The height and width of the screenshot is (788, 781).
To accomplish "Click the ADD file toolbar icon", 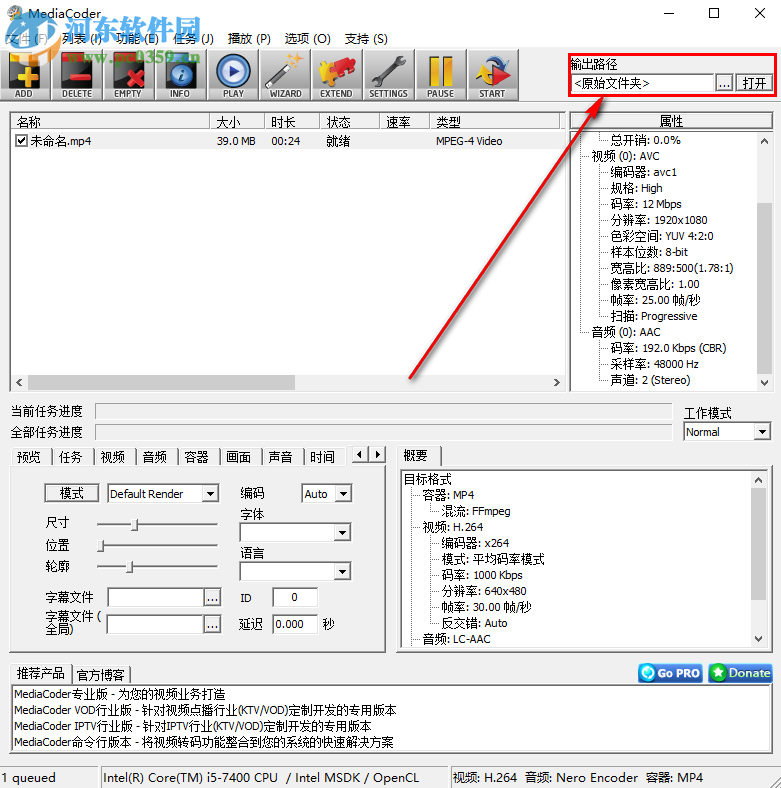I will point(24,75).
